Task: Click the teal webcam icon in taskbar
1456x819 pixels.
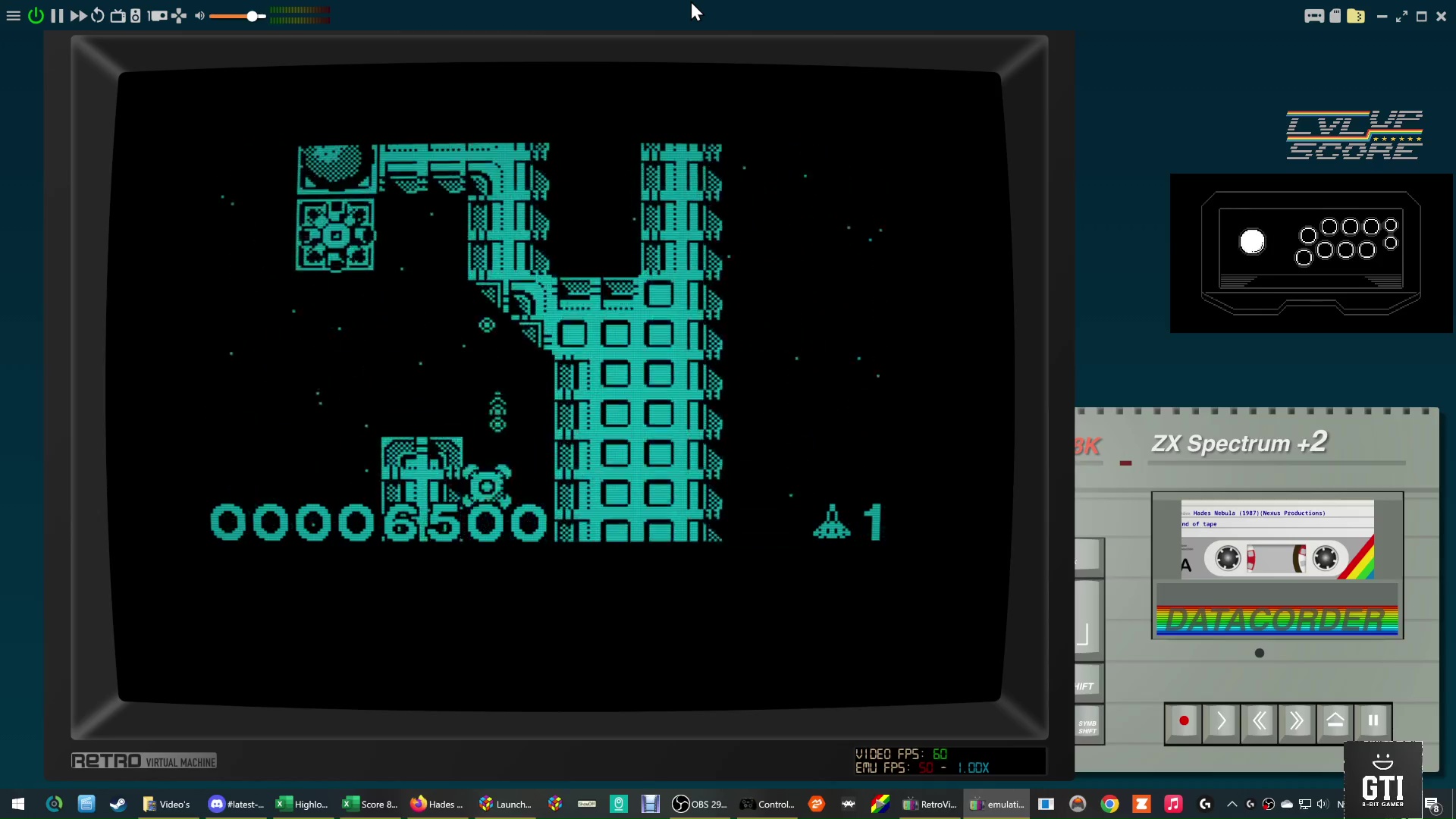Action: coord(619,804)
